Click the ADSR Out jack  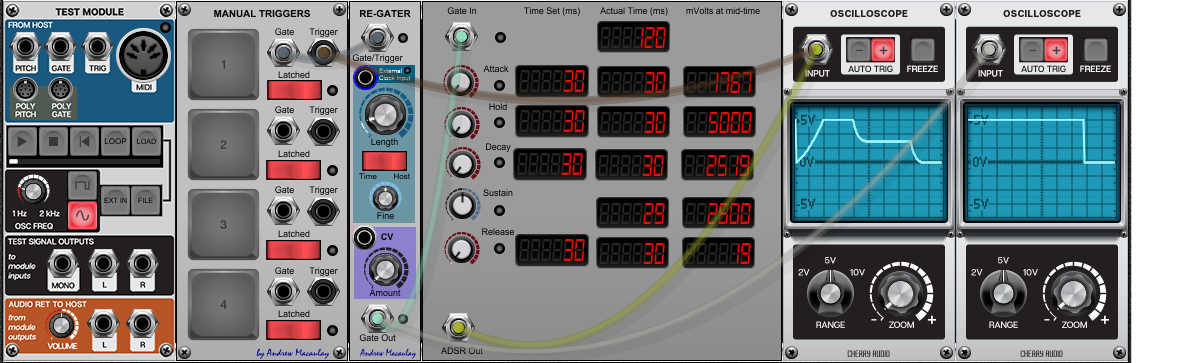[x=458, y=328]
